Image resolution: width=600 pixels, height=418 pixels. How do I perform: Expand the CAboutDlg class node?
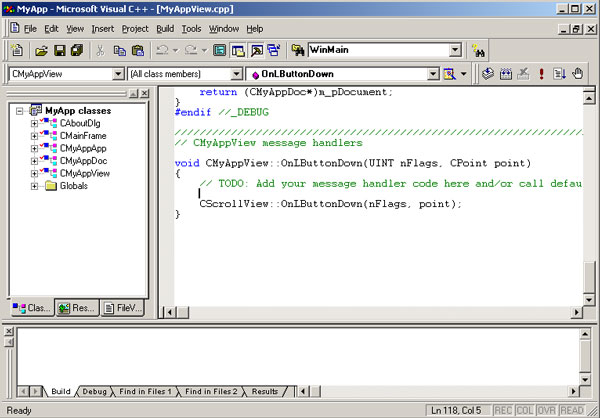click(34, 123)
